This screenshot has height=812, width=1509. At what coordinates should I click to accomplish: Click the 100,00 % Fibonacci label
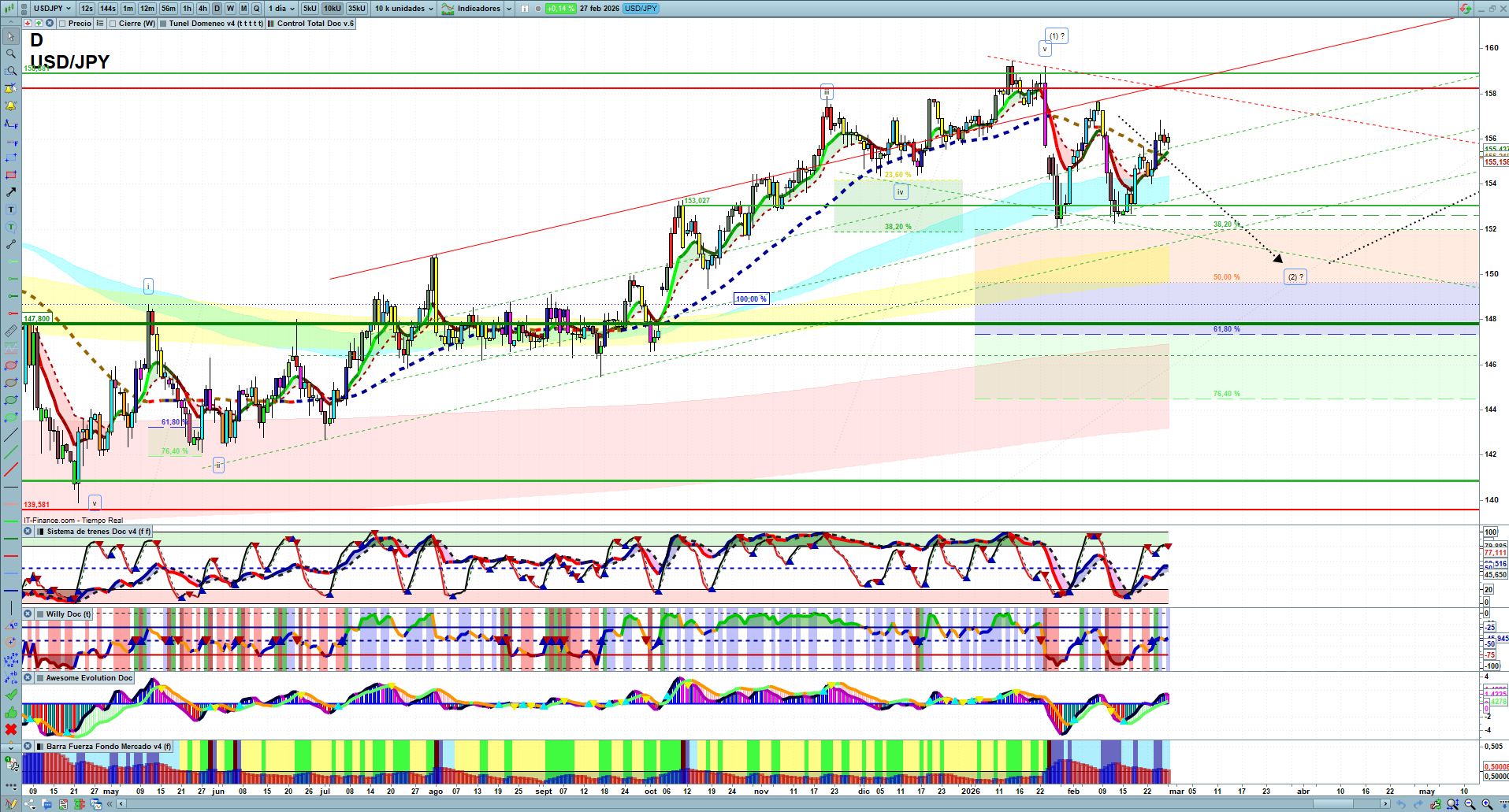point(752,299)
